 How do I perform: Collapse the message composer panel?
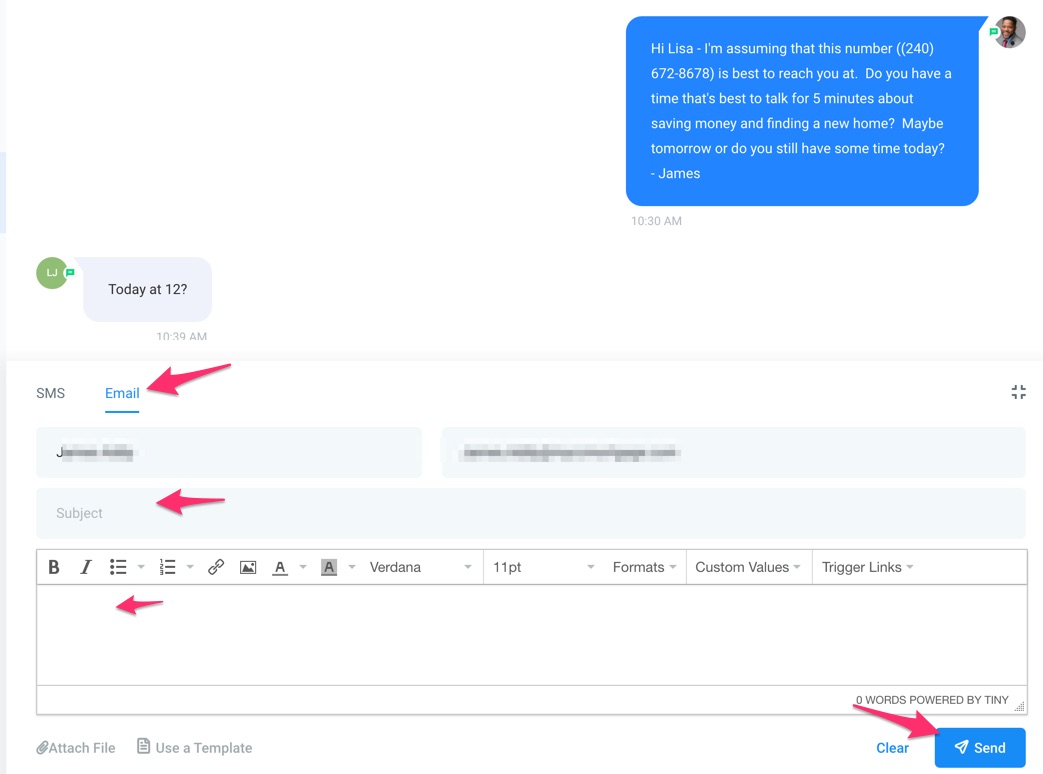pos(1018,392)
